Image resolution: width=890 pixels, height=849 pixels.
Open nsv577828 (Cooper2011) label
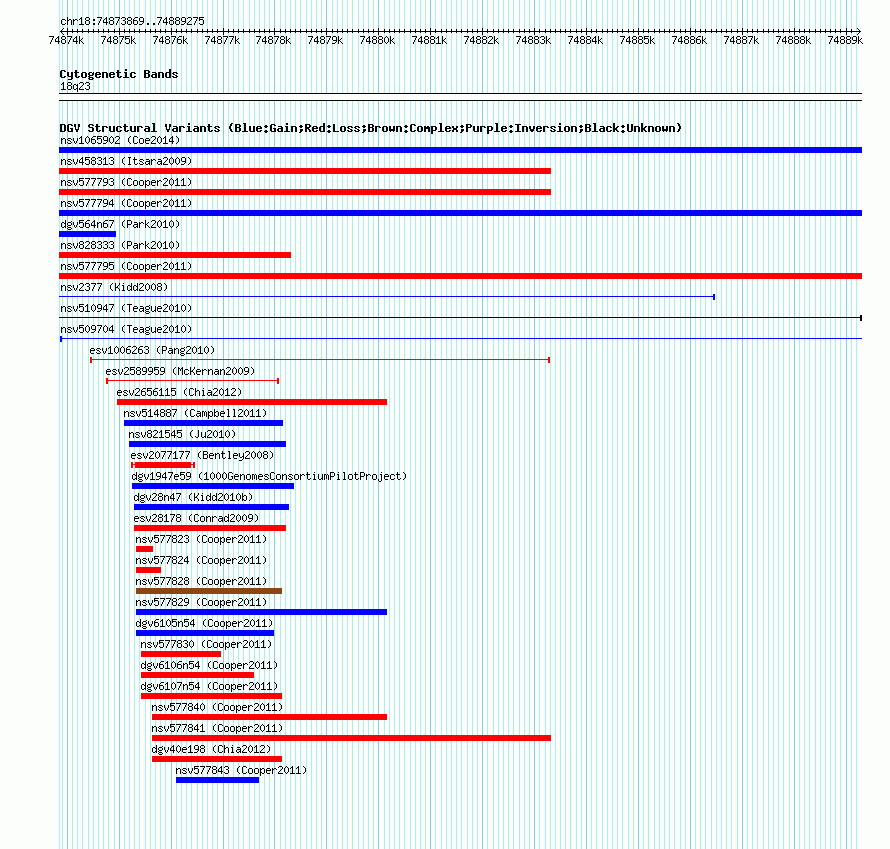point(201,581)
